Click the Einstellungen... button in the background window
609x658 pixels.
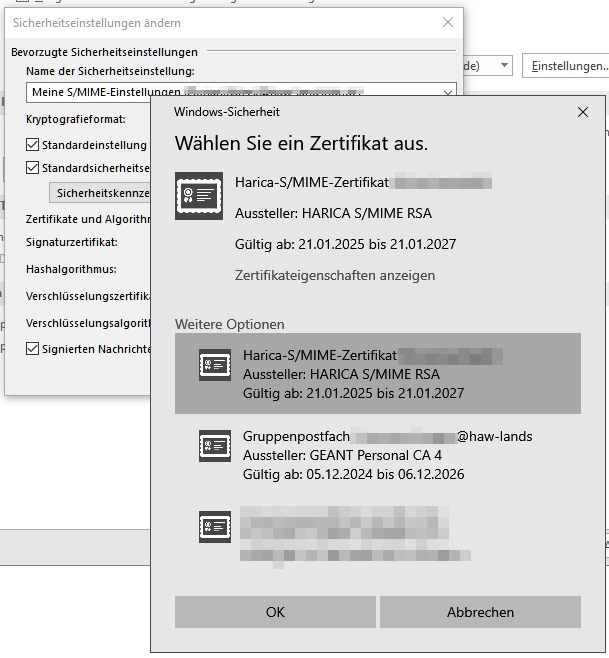click(x=567, y=66)
